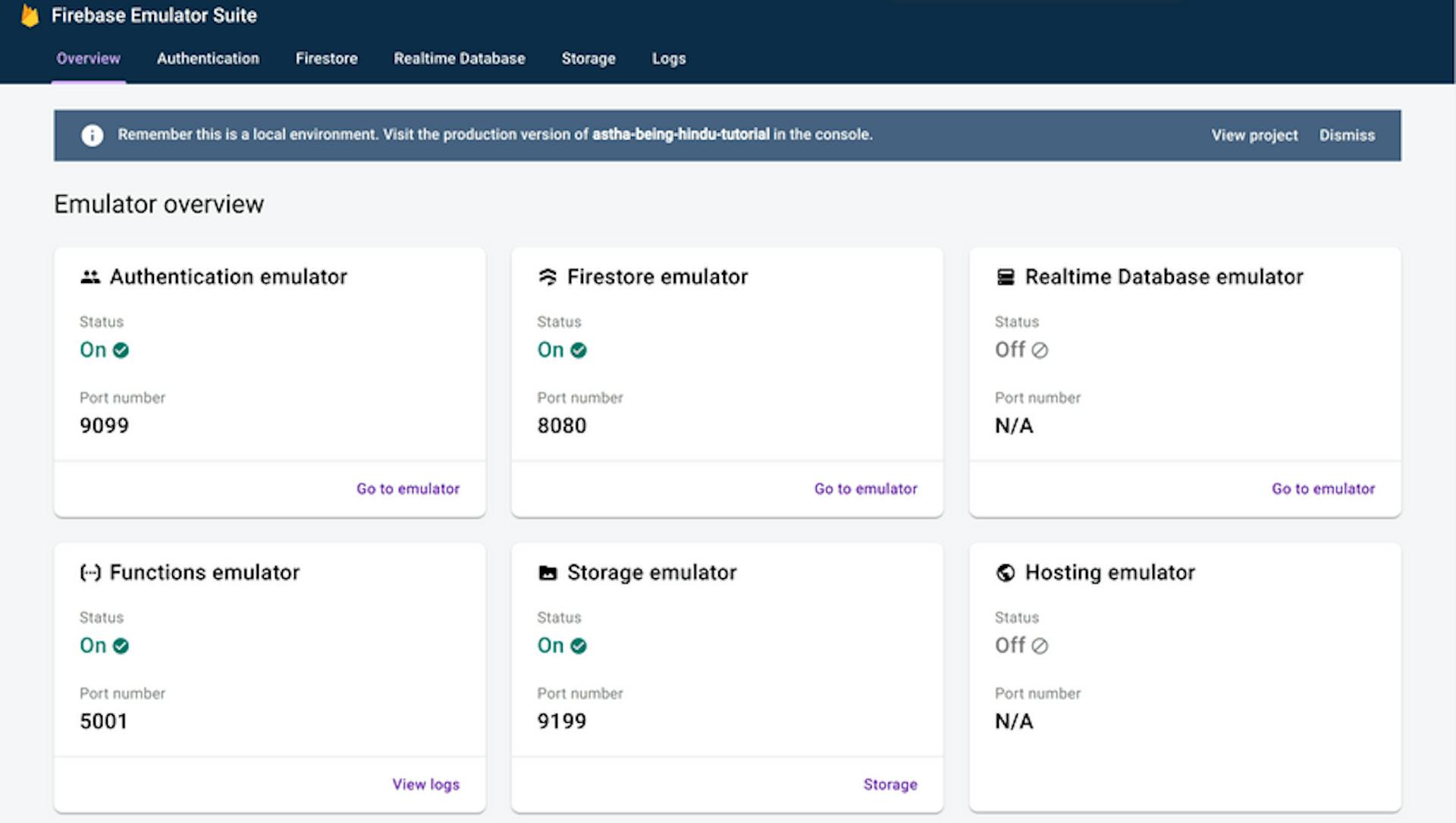Dismiss the local environment banner

point(1347,135)
